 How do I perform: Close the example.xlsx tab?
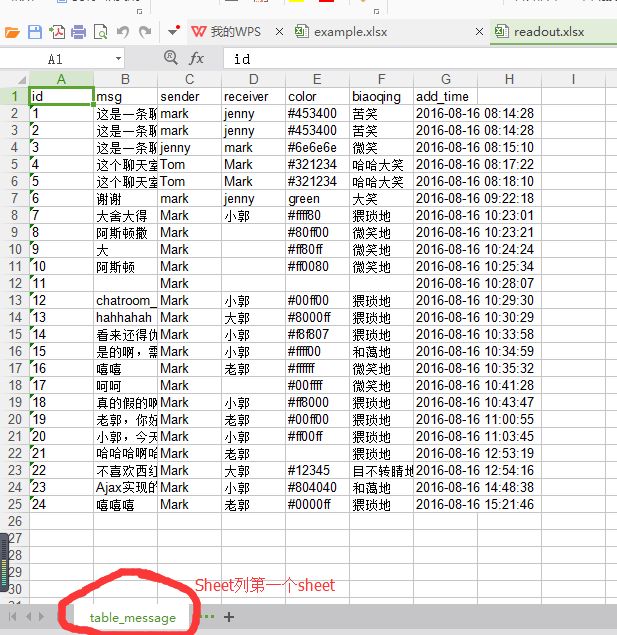(x=479, y=32)
